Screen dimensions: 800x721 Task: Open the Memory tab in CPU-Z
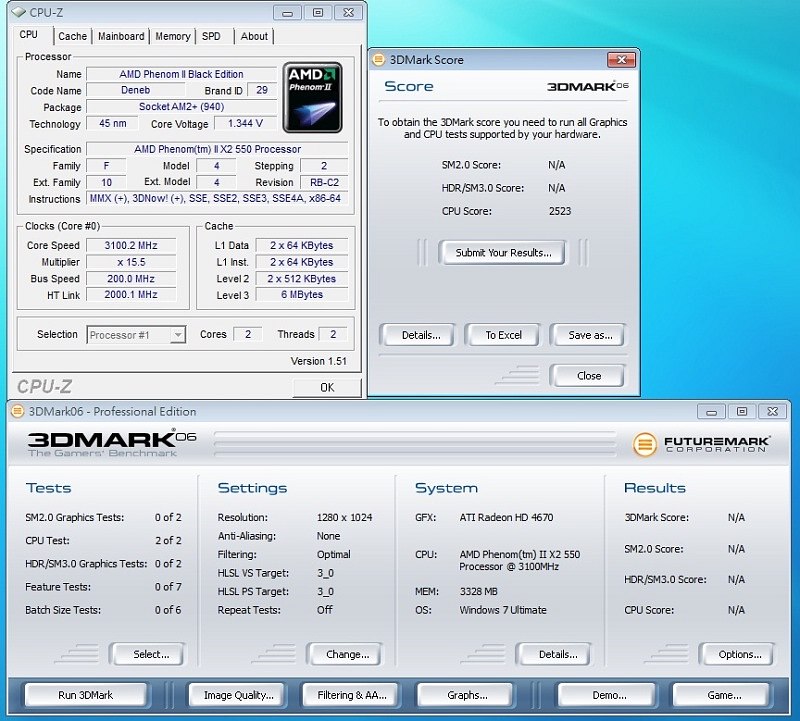coord(172,36)
